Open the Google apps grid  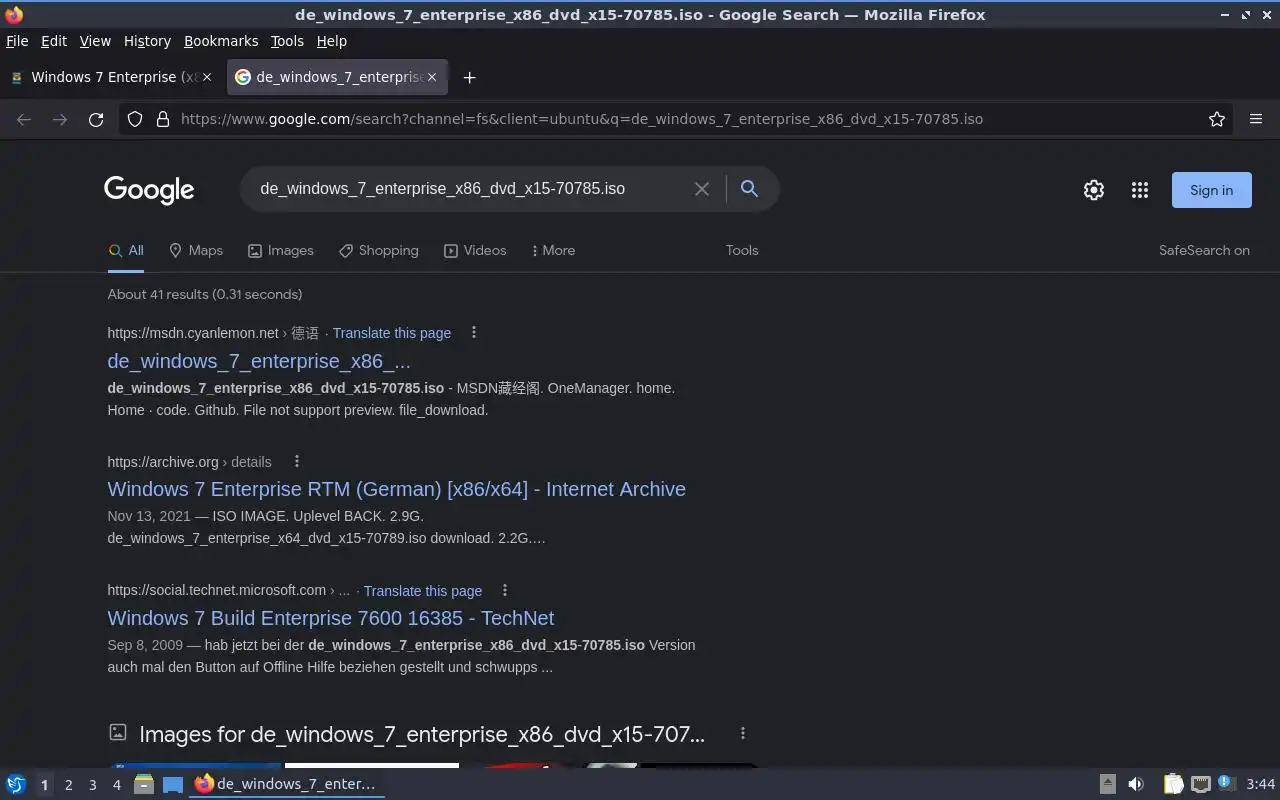1140,190
